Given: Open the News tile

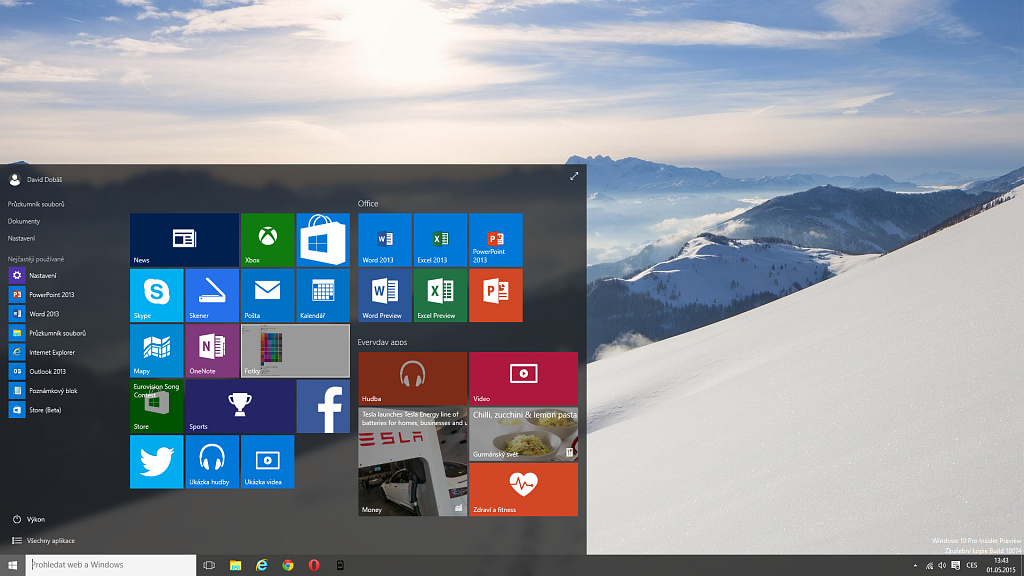Looking at the screenshot, I should [184, 240].
